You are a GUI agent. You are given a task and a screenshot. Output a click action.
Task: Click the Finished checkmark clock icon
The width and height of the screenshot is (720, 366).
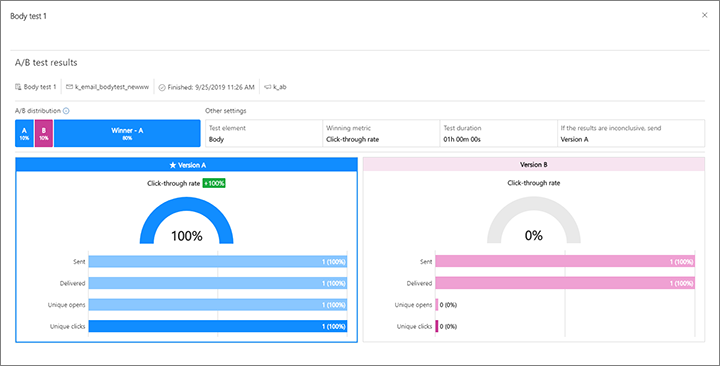point(162,87)
